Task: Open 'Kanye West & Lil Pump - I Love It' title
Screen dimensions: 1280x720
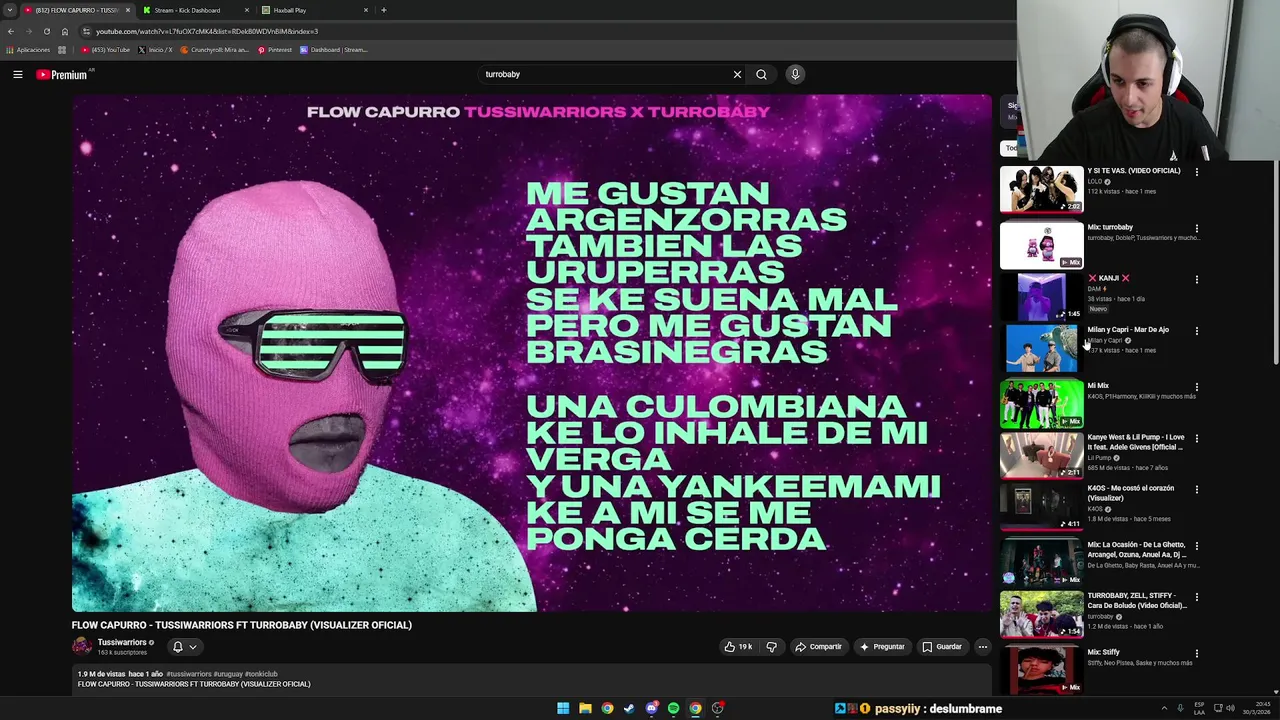Action: 1136,442
